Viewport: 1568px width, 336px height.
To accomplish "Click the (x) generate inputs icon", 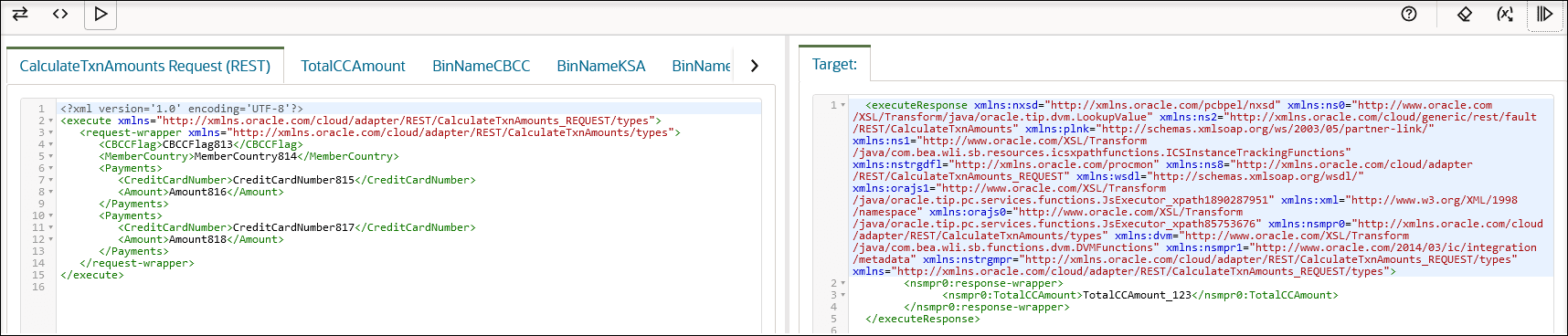I will pyautogui.click(x=1505, y=14).
